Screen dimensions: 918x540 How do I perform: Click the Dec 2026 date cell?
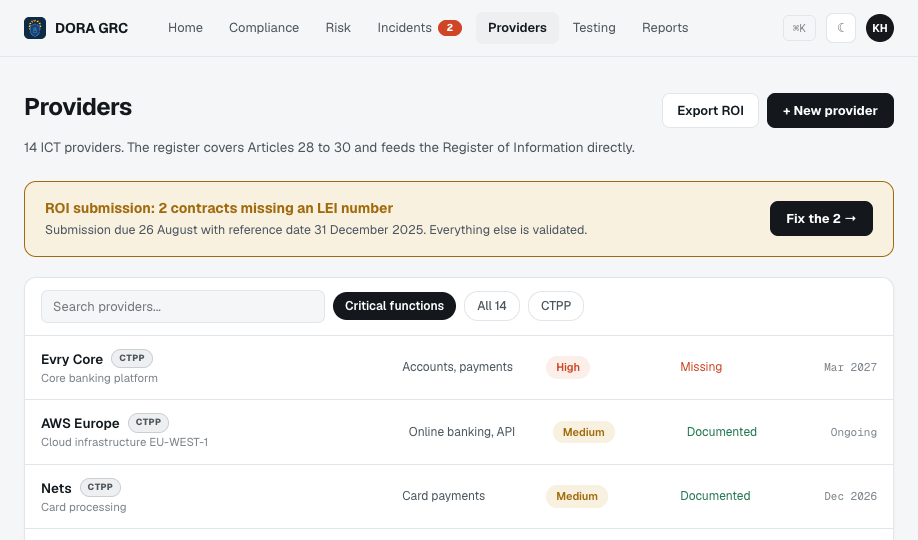click(850, 496)
